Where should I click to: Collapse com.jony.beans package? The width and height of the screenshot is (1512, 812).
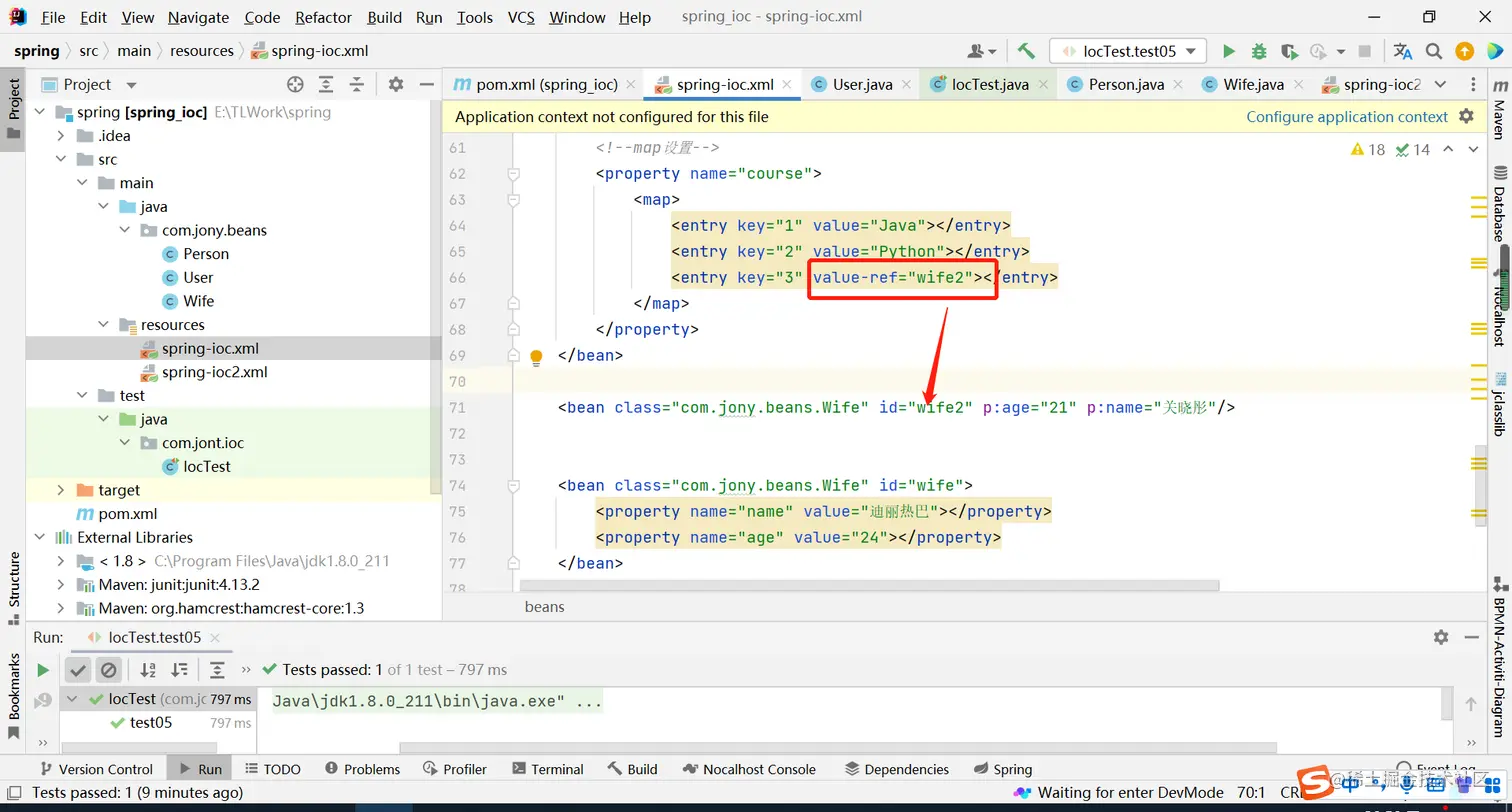[x=125, y=231]
